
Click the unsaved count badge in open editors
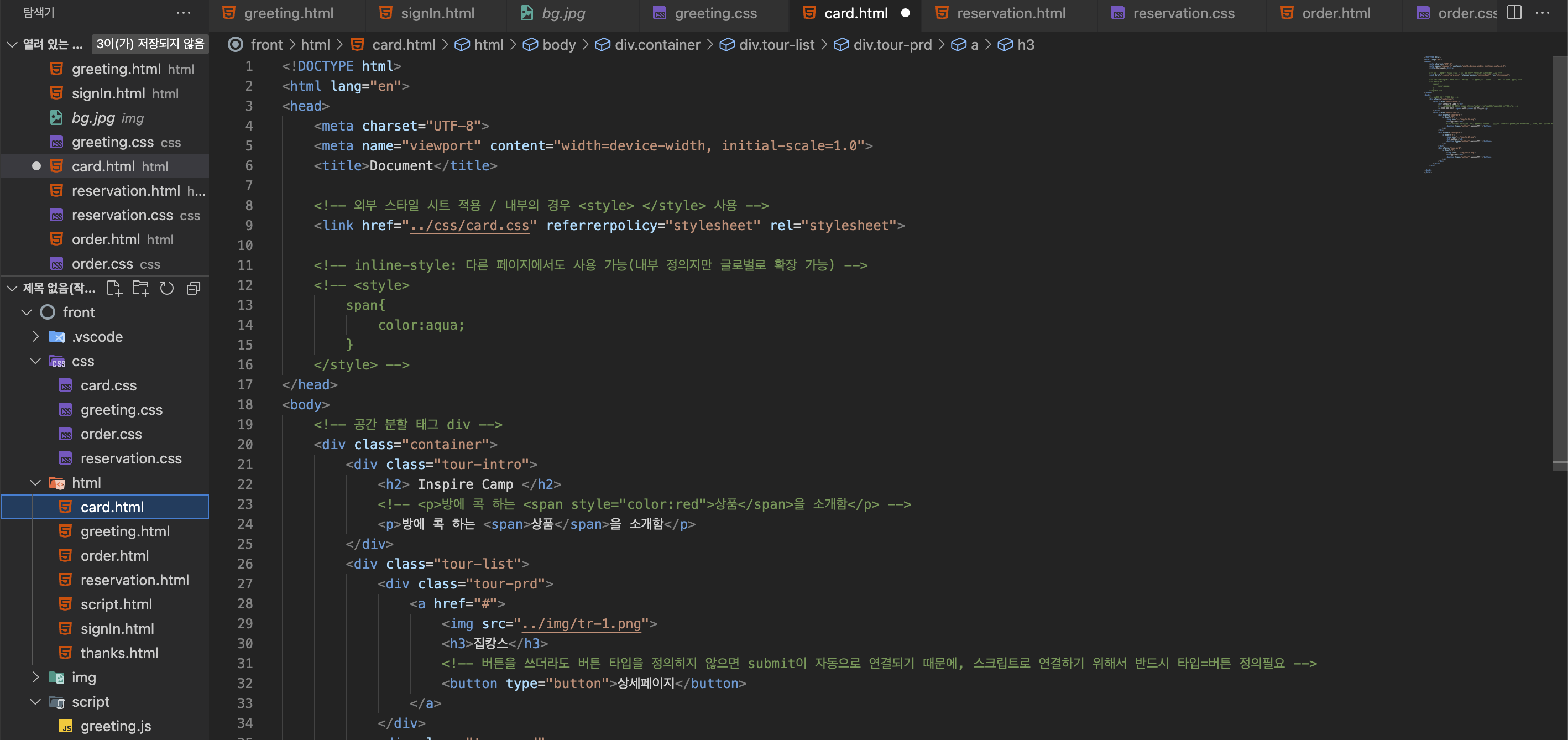(x=150, y=44)
